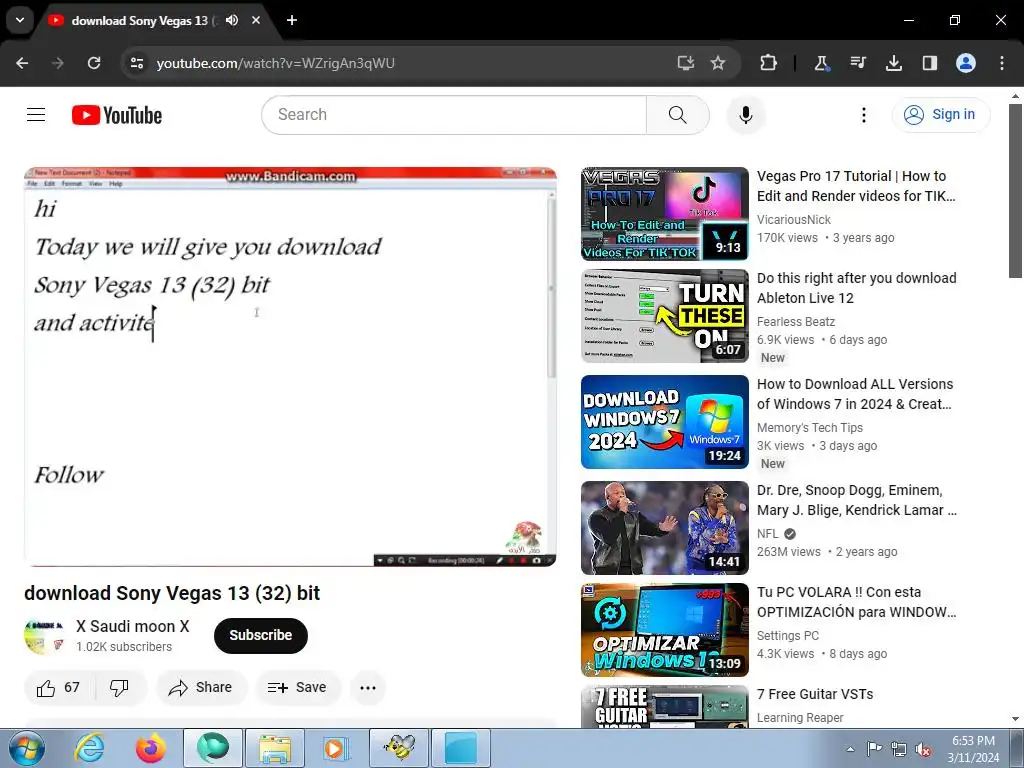Open VicariousNick channel name

point(793,220)
